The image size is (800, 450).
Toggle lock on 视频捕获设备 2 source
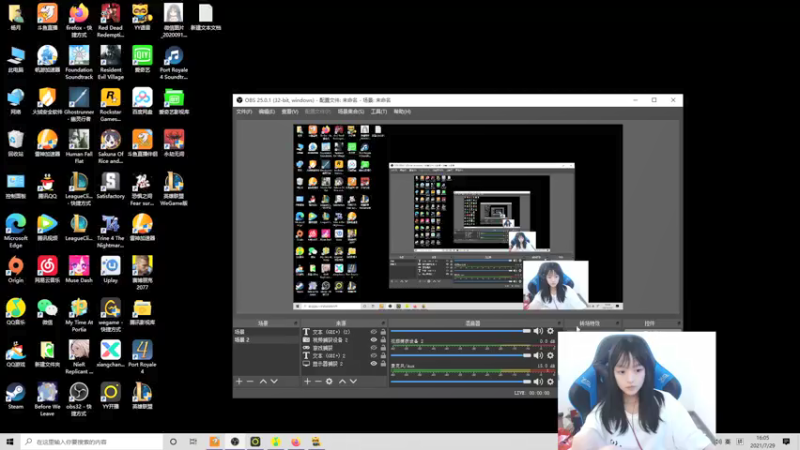click(383, 340)
